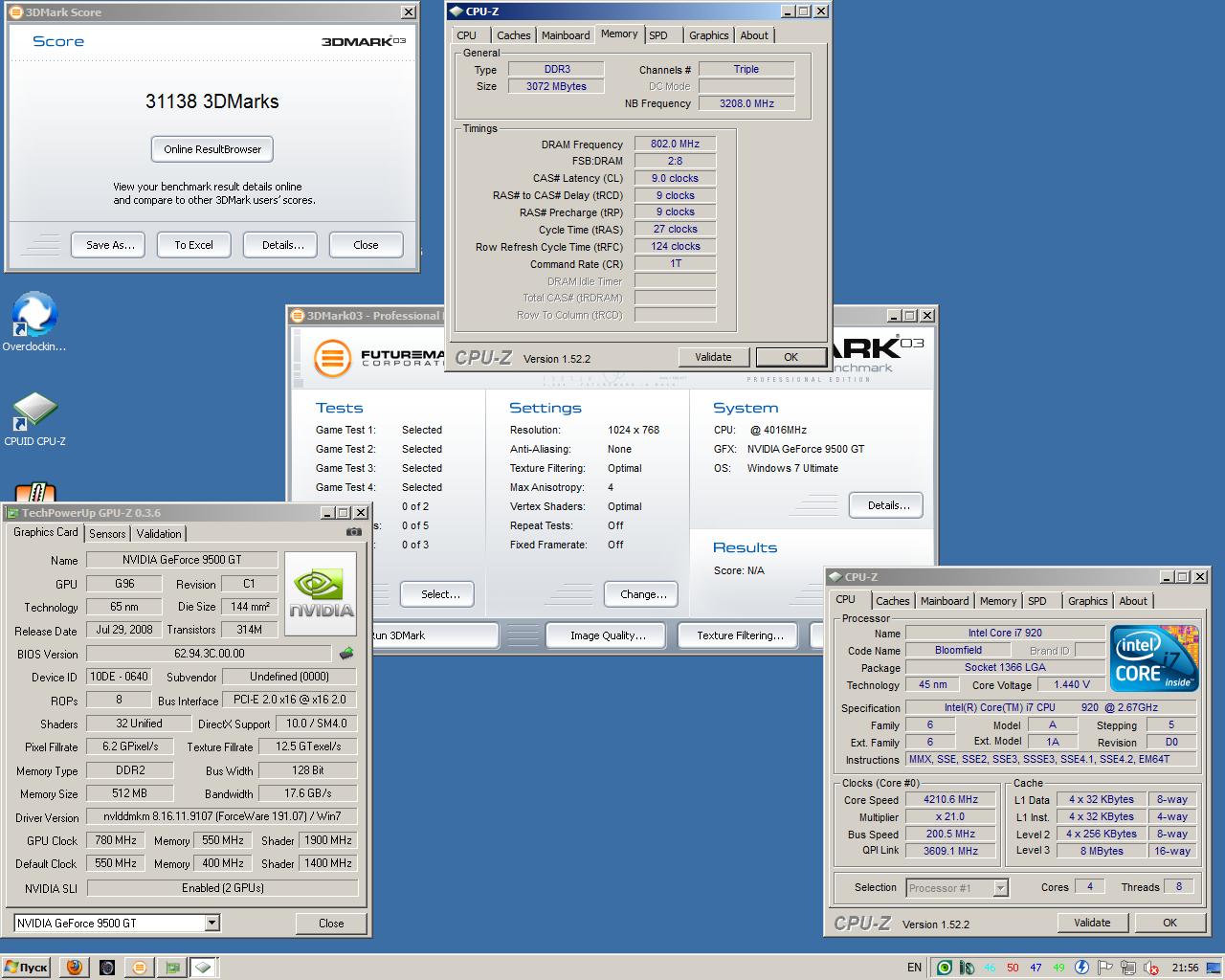This screenshot has width=1225, height=980.
Task: Open Graphics tab in lower CPU-Z window
Action: click(1088, 601)
